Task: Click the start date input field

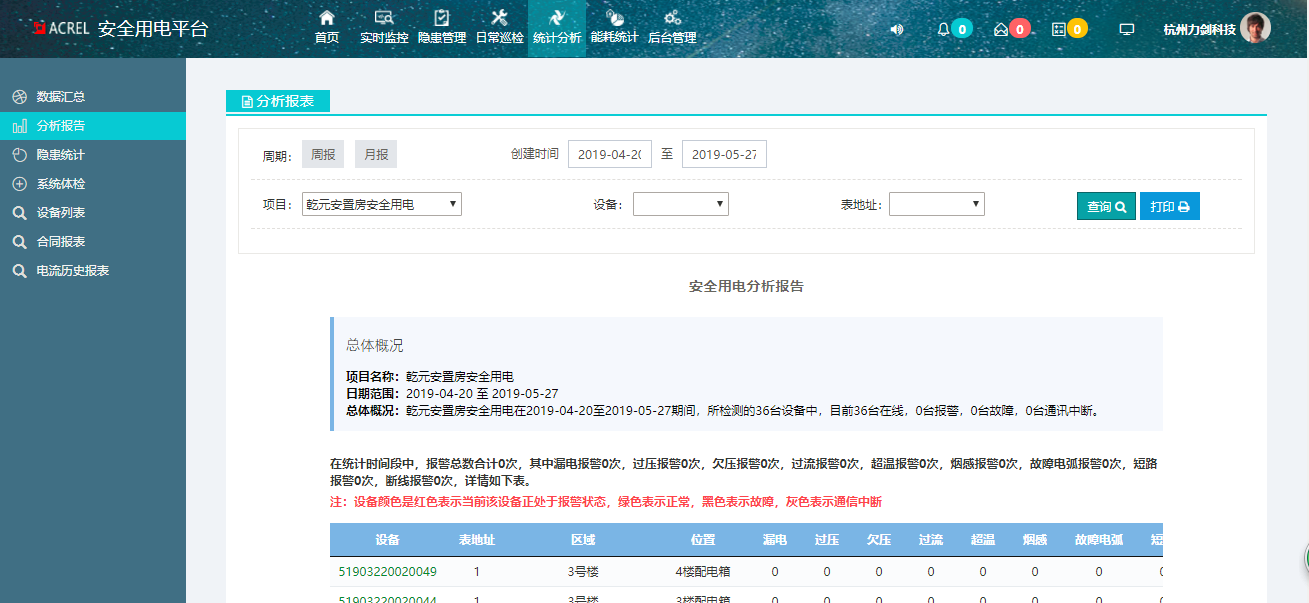Action: pos(610,154)
